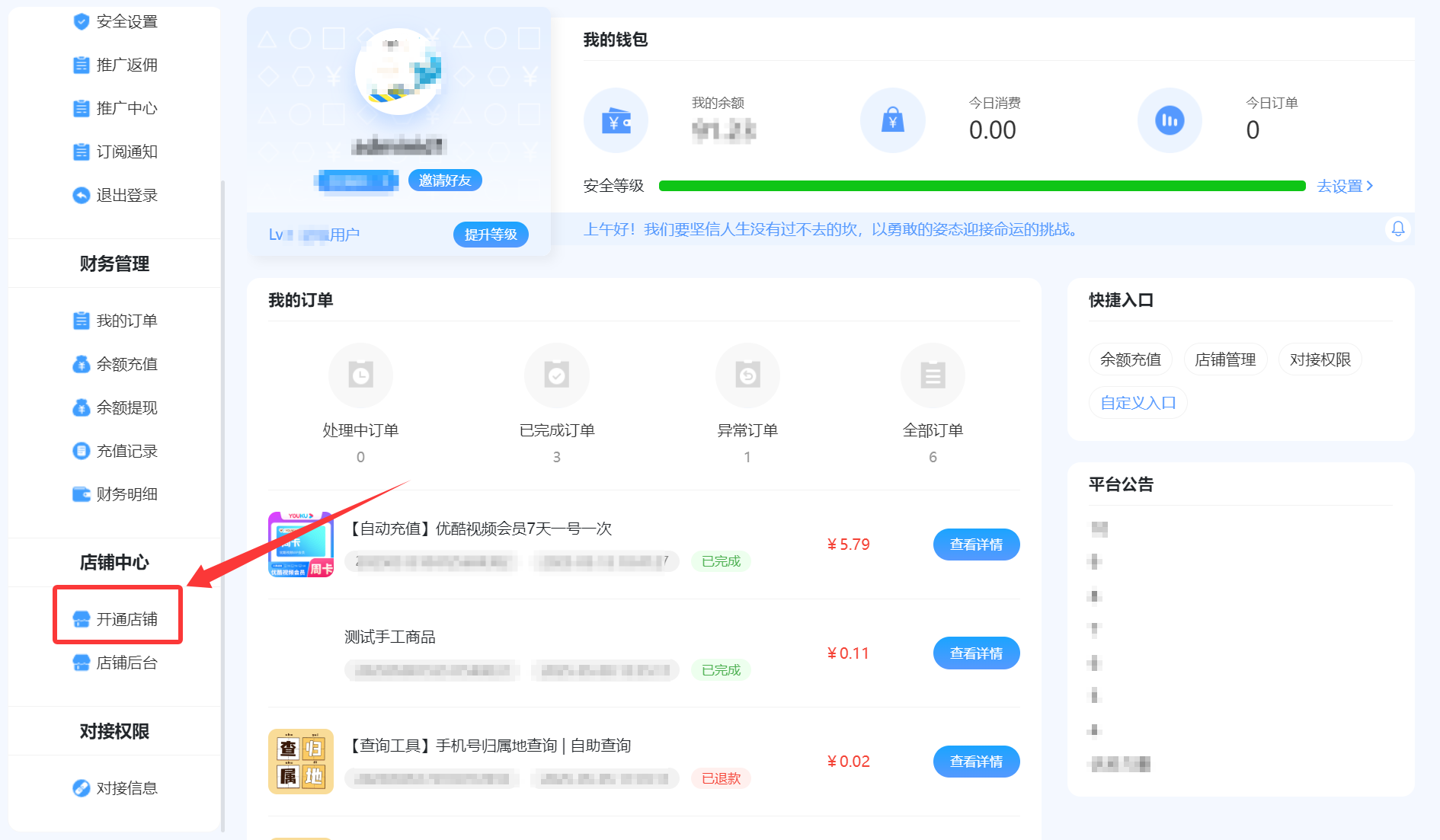Click the morning greeting message text
Screen dimensions: 1440x840
coord(832,229)
